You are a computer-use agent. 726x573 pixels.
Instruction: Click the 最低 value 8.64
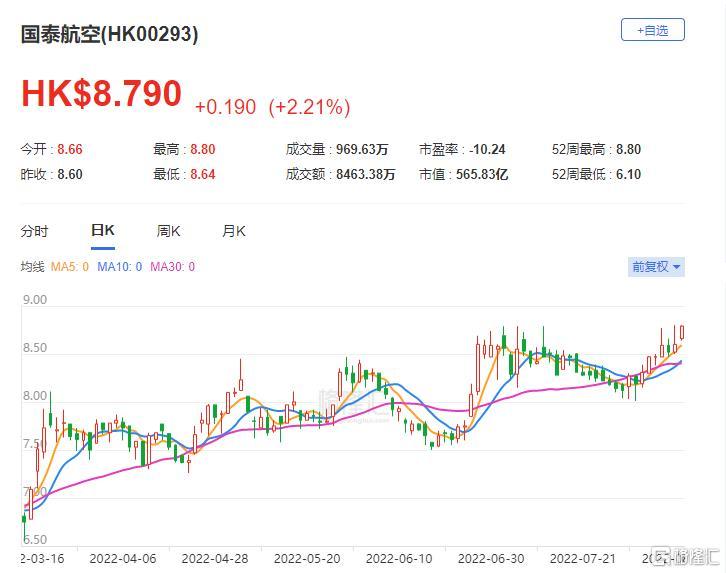click(x=203, y=174)
